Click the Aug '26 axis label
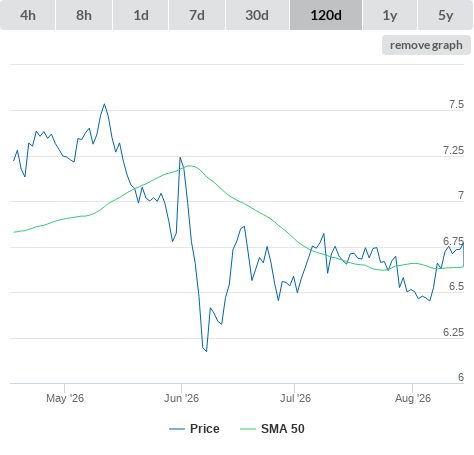The width and height of the screenshot is (474, 455). (413, 398)
